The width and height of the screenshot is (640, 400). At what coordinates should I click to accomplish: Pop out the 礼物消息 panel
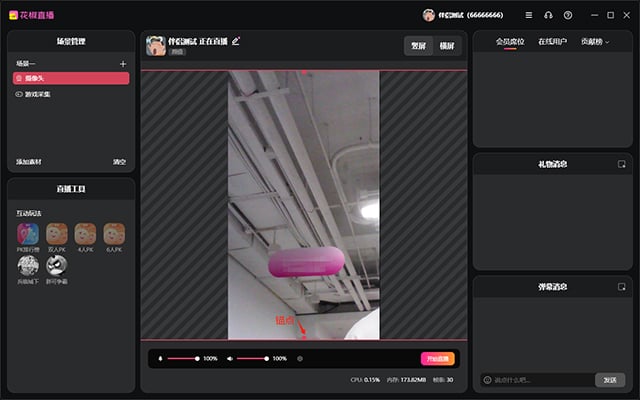point(621,164)
